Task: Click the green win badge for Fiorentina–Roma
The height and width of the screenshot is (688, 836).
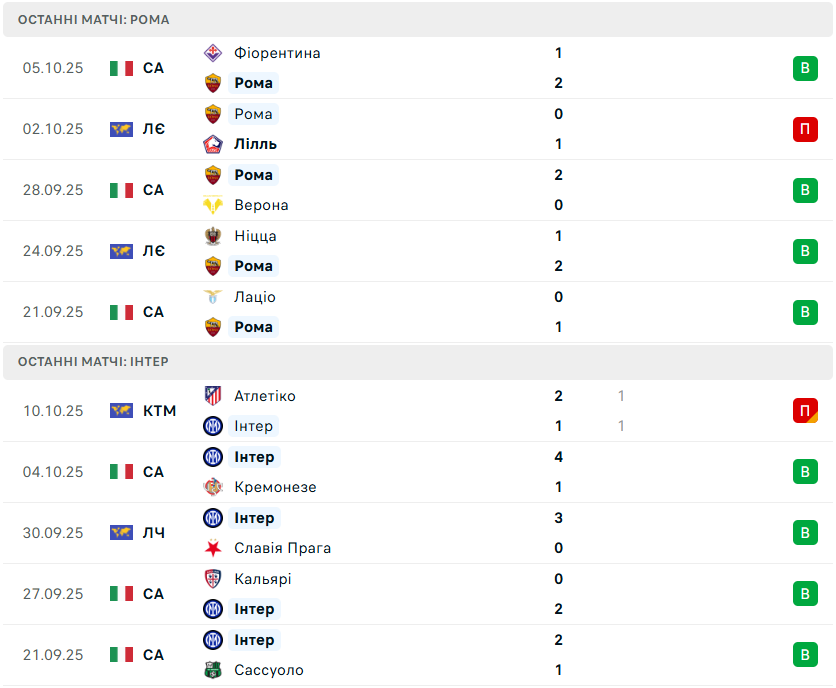Action: (805, 68)
